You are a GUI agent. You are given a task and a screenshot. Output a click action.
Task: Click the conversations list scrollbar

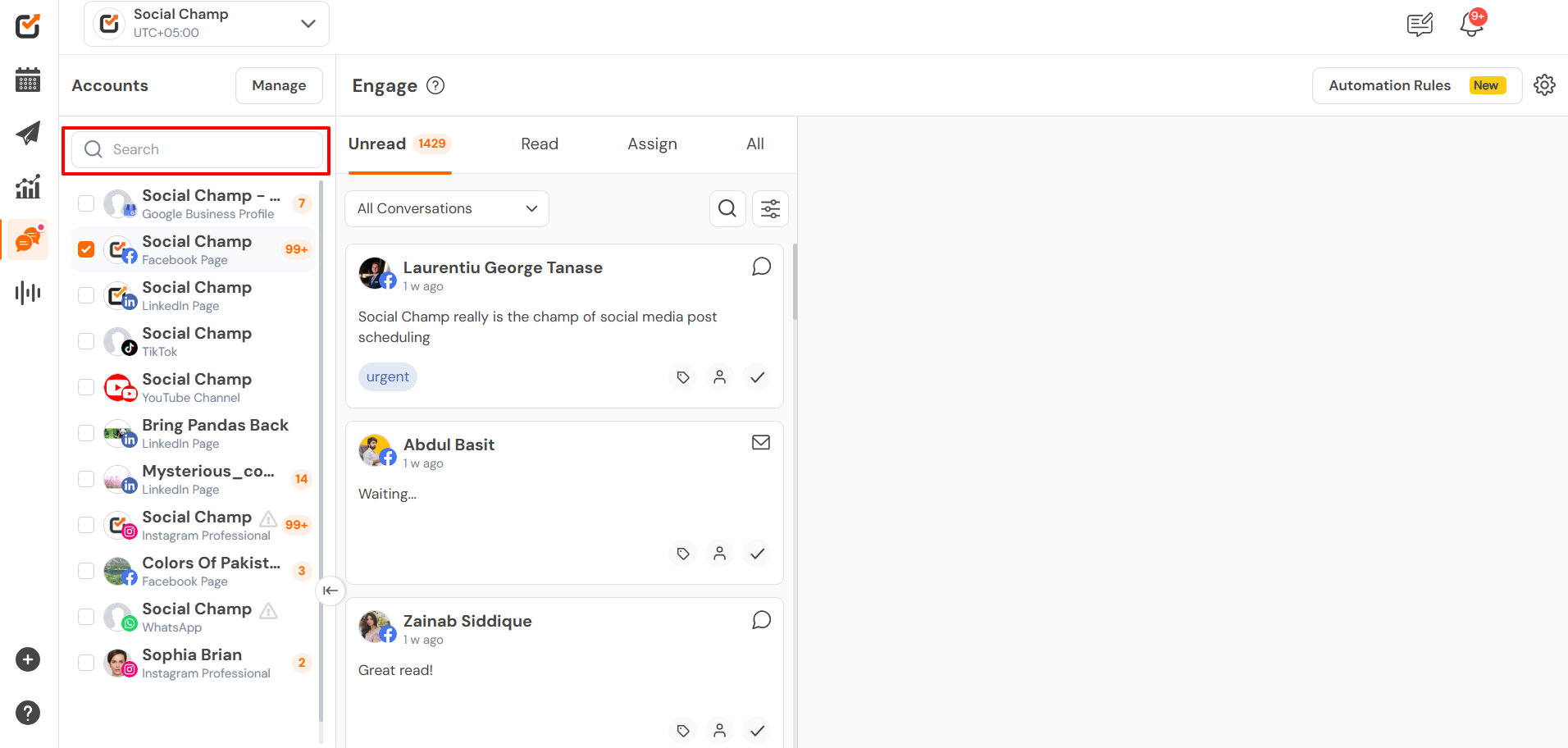pos(795,282)
